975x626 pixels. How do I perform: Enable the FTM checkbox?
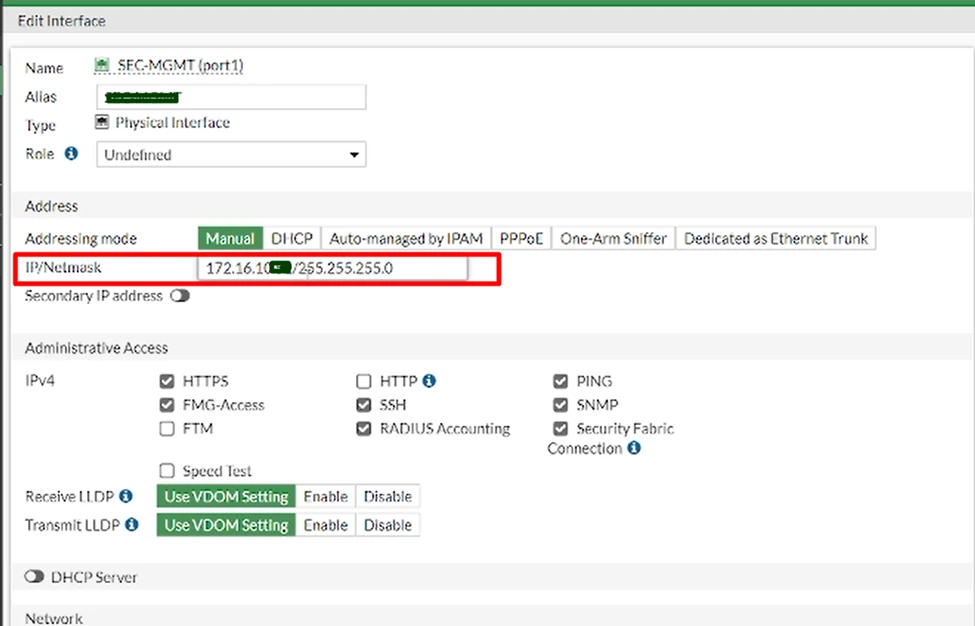pyautogui.click(x=167, y=428)
